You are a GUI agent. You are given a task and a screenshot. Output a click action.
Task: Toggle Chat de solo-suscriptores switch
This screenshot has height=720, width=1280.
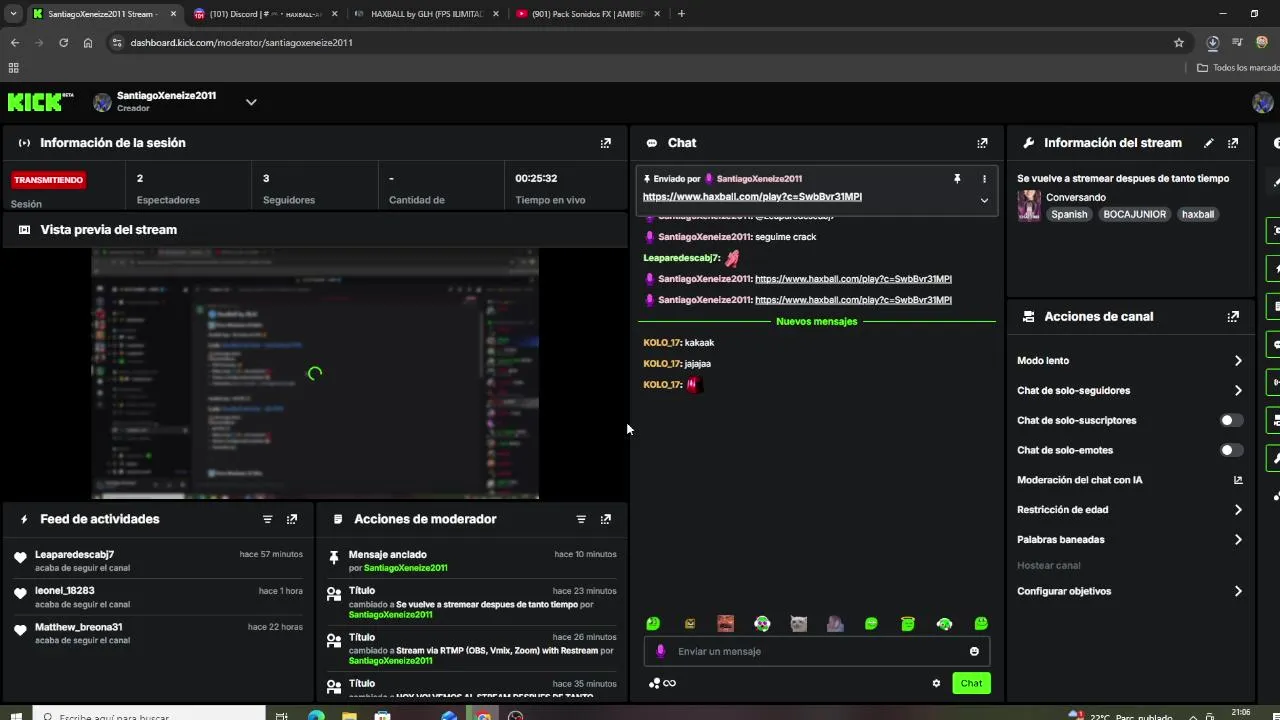pos(1232,421)
